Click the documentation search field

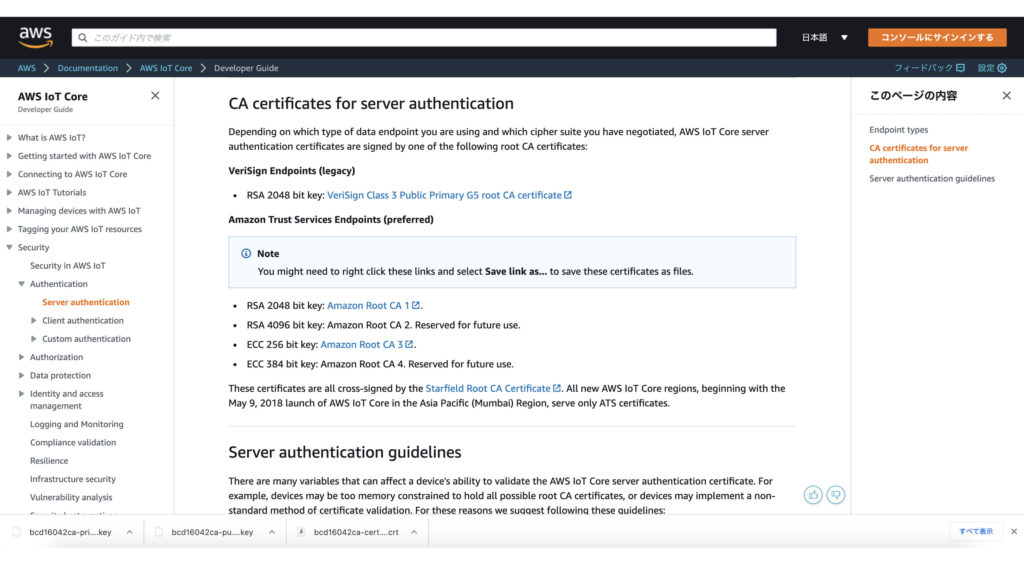tap(424, 38)
